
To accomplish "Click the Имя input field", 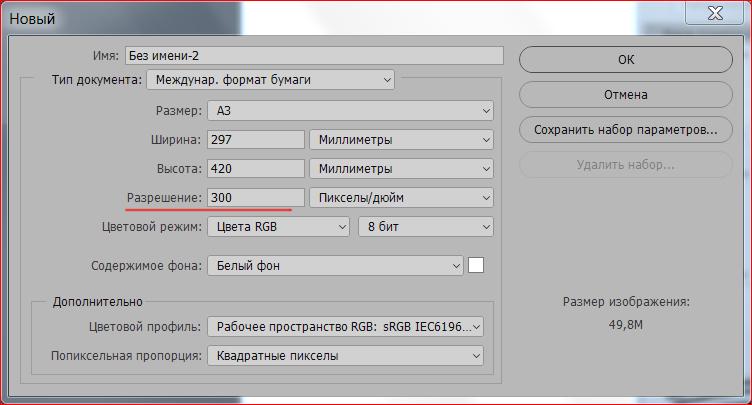I will pyautogui.click(x=314, y=56).
